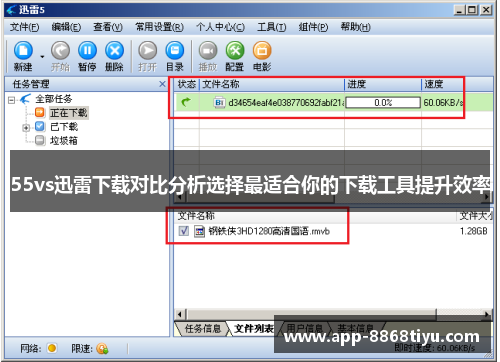Open the 常用设置(R) menu
The width and height of the screenshot is (500, 362).
click(159, 27)
